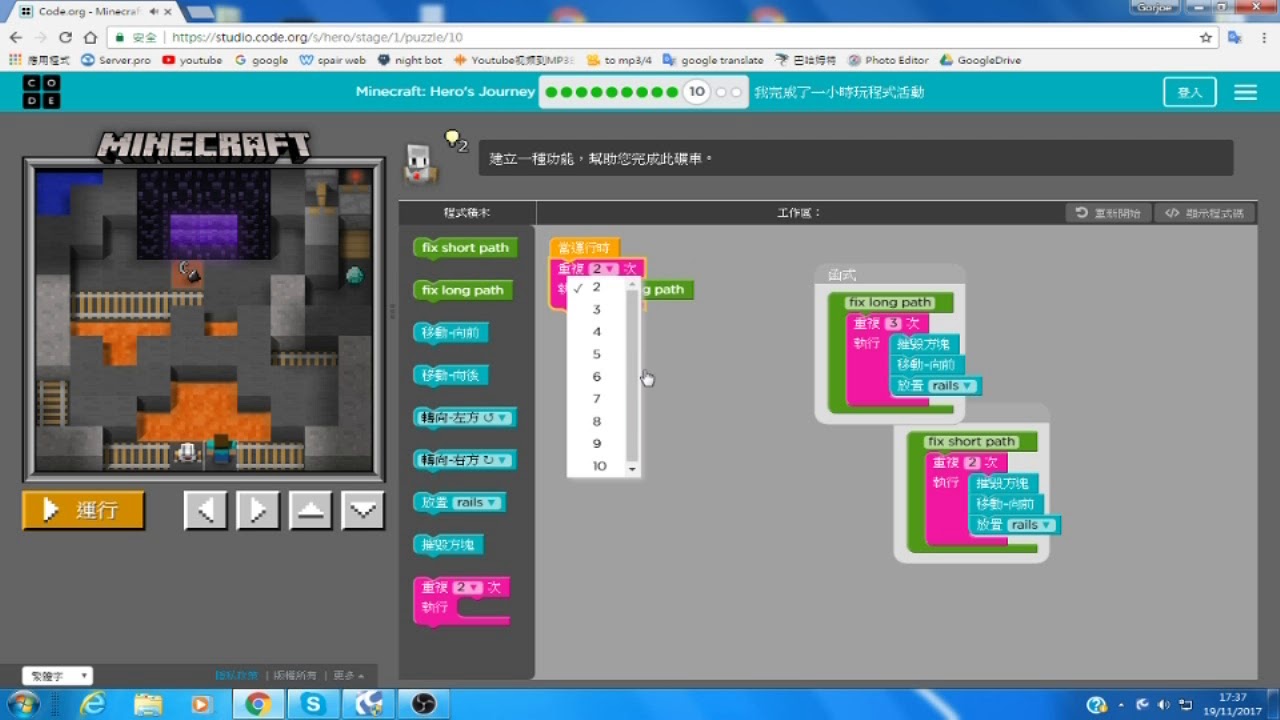Click puzzle 10 bubble in progress bar

[697, 92]
